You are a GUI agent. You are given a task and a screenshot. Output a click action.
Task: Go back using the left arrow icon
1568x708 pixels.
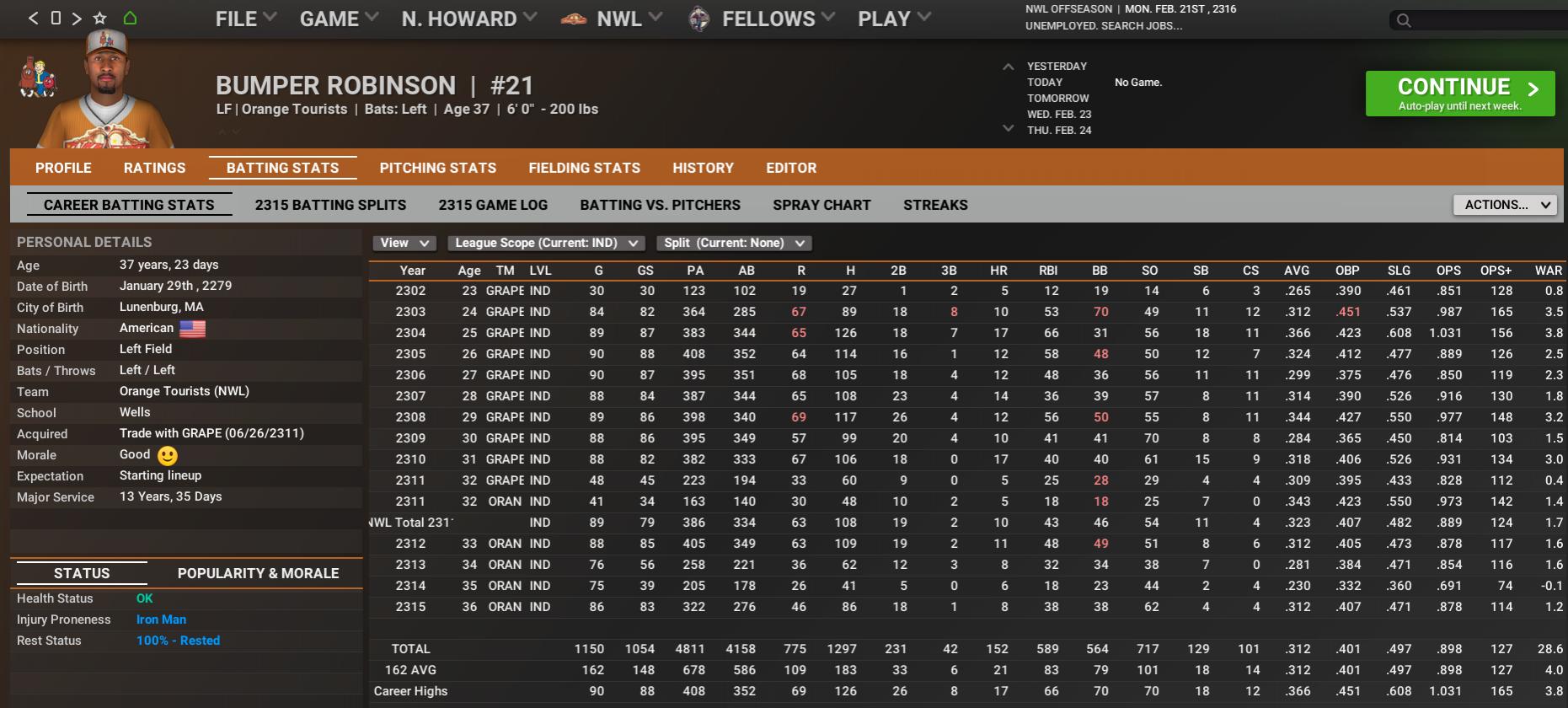(x=33, y=19)
